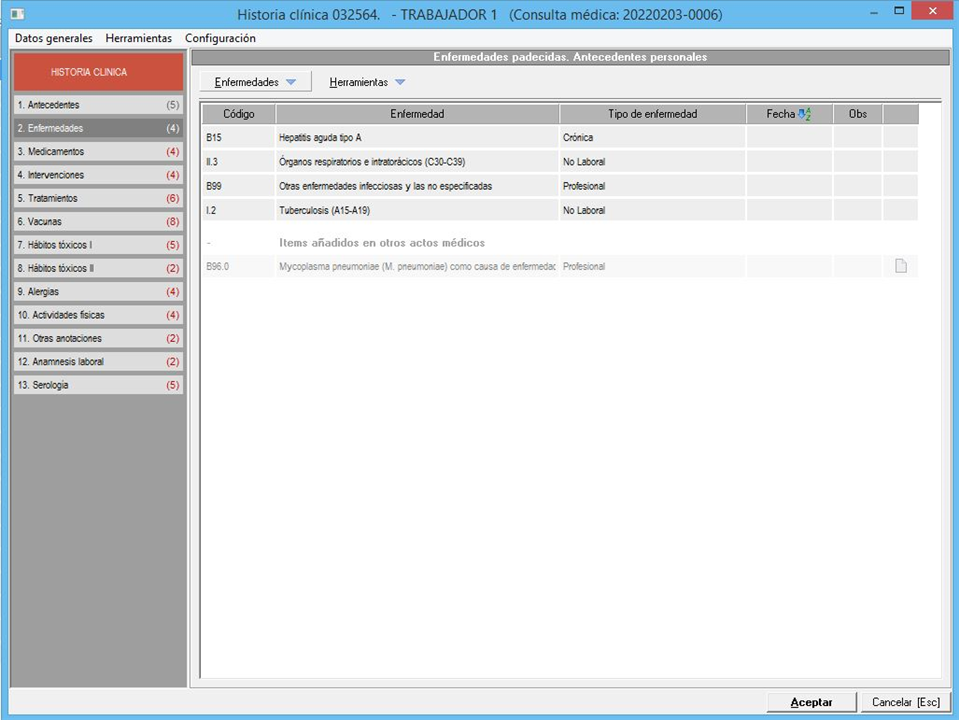Open the 6. Vacunas section

pyautogui.click(x=98, y=222)
